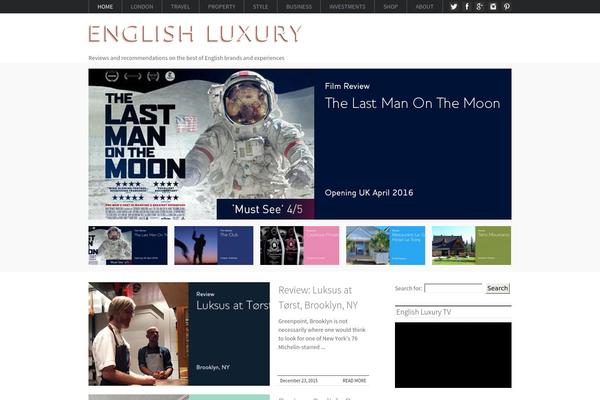Image resolution: width=600 pixels, height=400 pixels.
Task: Open the ABOUT menu item
Action: (x=424, y=7)
